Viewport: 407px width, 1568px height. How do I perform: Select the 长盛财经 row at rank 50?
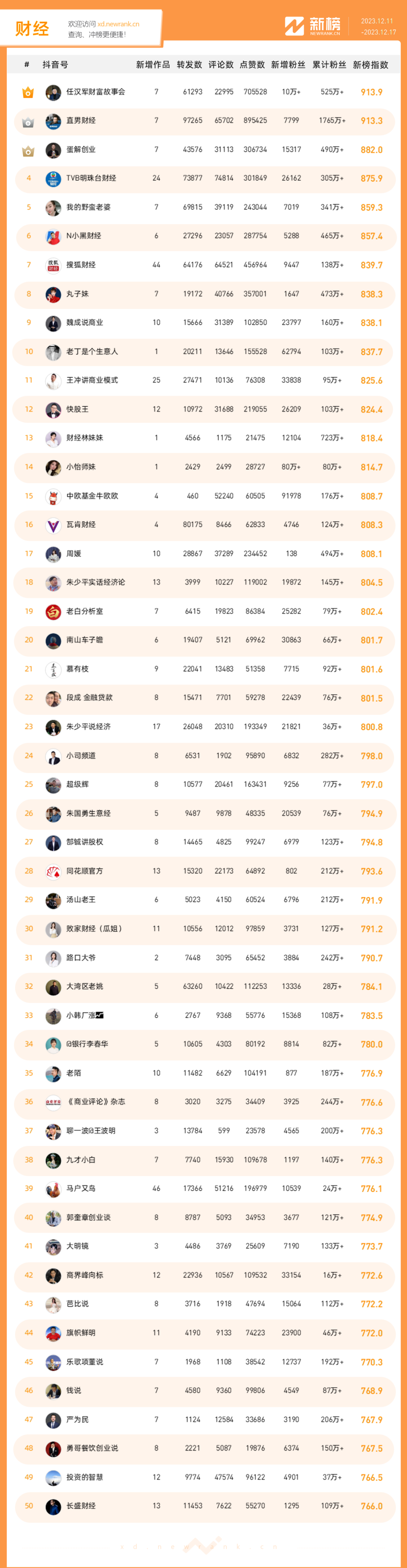pos(204,1507)
